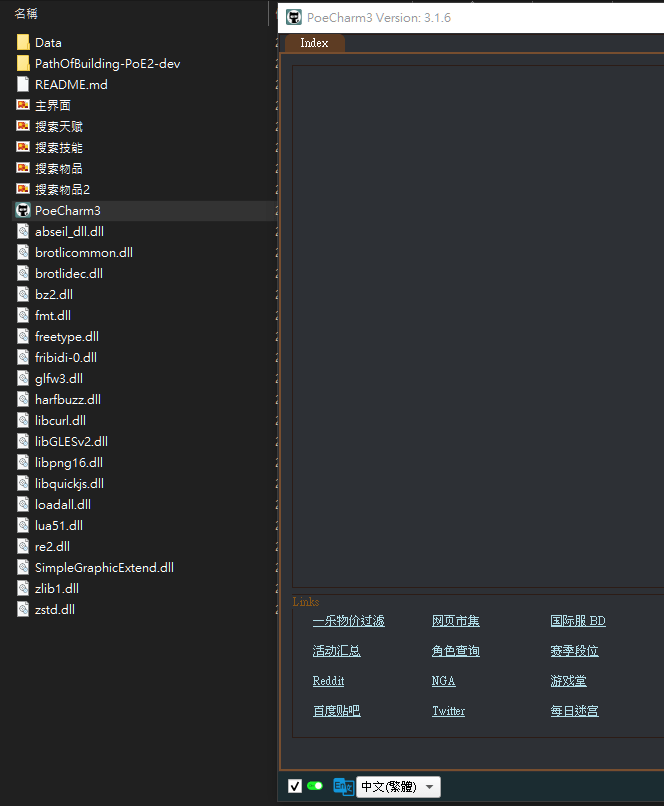The height and width of the screenshot is (806, 664).
Task: Open the NGA link
Action: pos(443,681)
